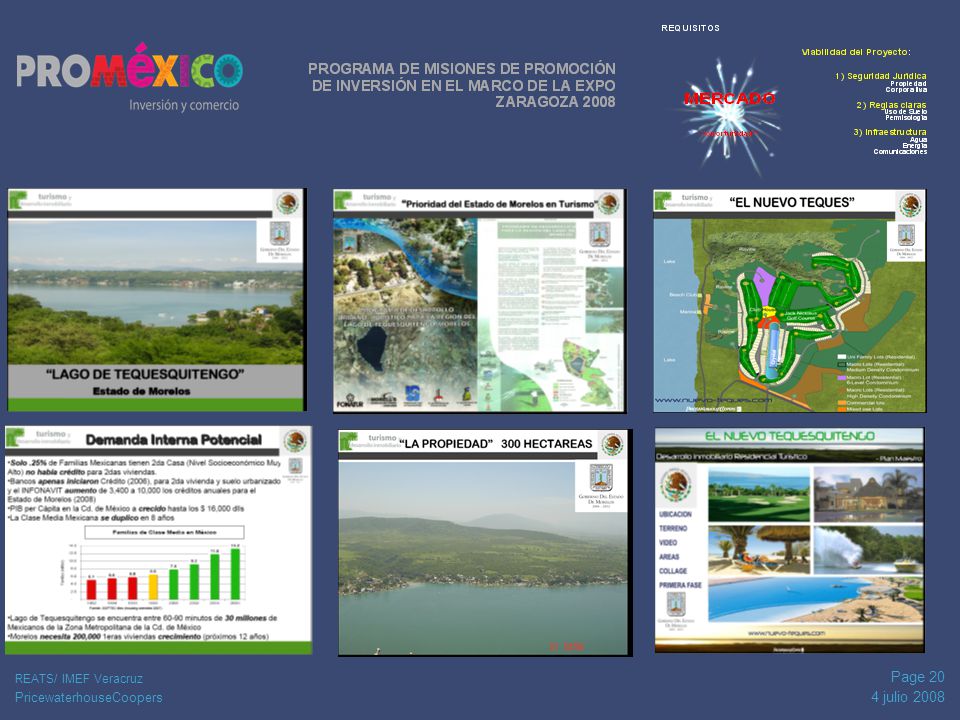
Task: Click '3) Infraestructura' requirement
Action: pos(890,132)
